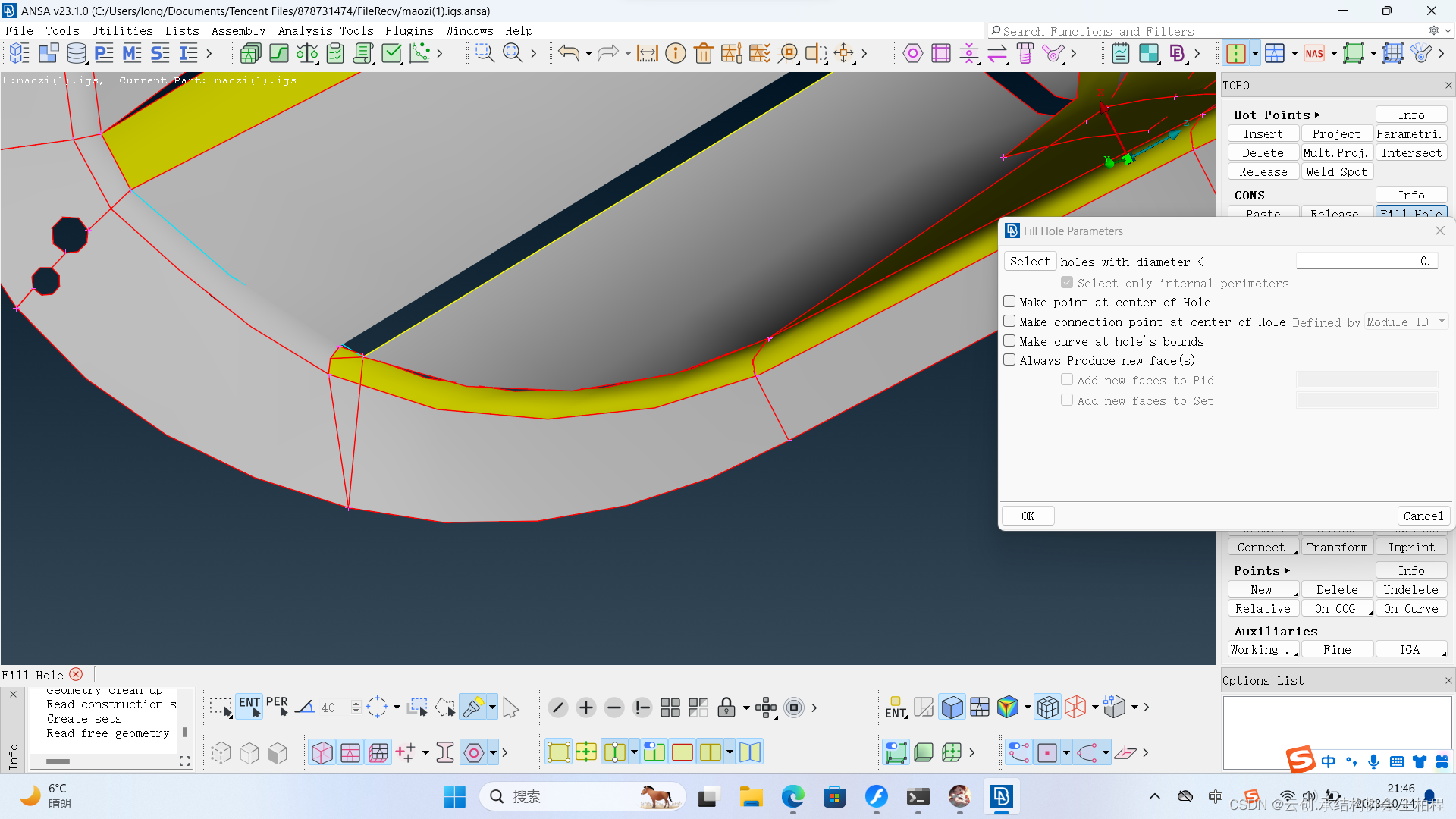Open the Undo history dropdown arrow
1456x819 pixels.
tap(588, 53)
